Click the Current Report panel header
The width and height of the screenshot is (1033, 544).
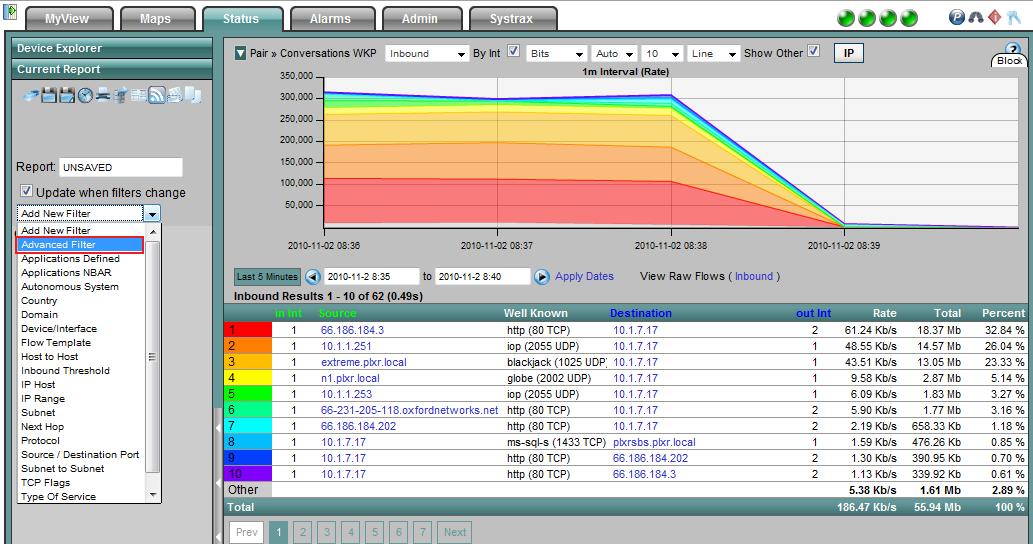point(112,69)
